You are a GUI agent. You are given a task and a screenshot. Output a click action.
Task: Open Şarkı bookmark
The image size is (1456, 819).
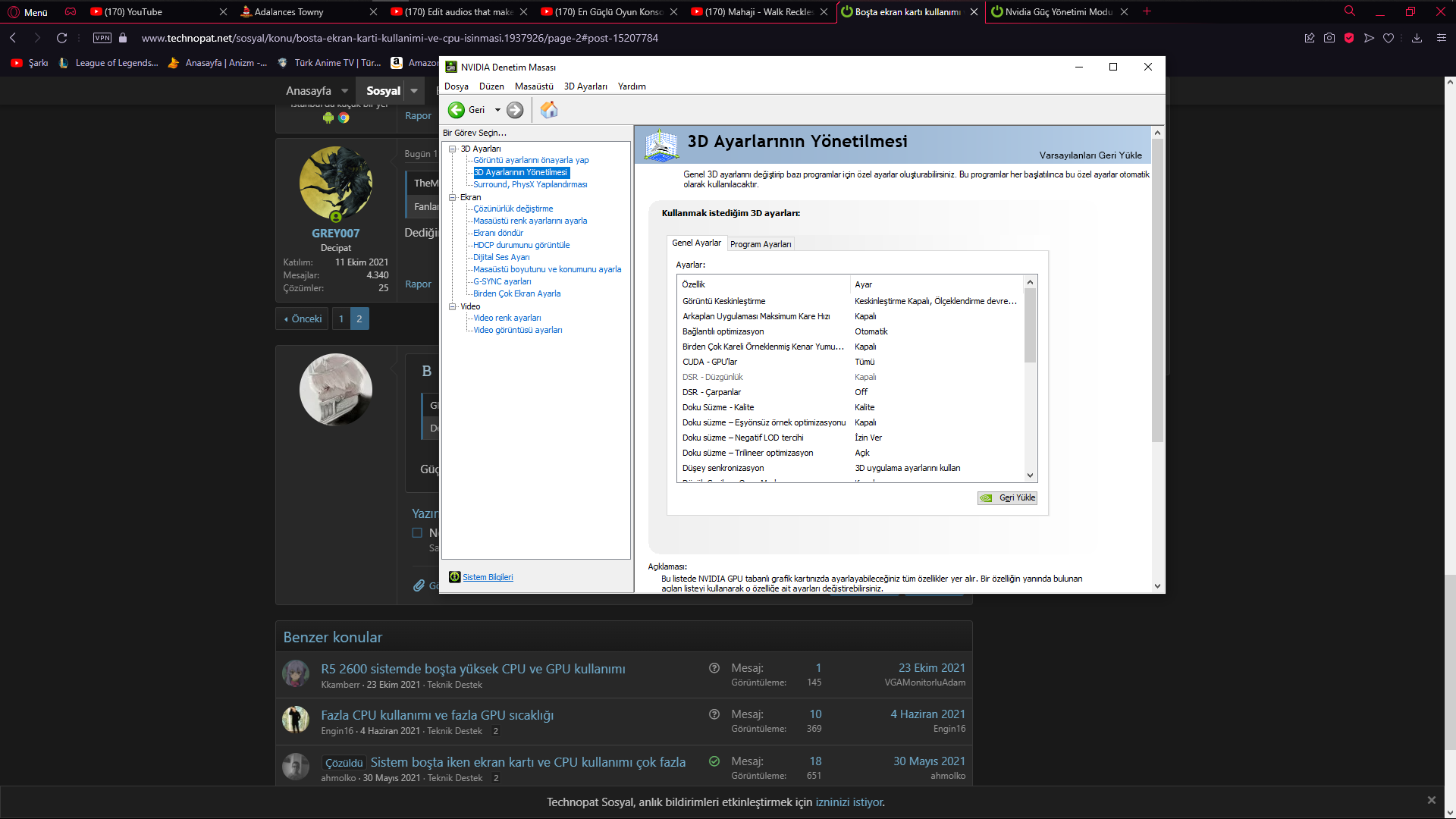pyautogui.click(x=30, y=63)
